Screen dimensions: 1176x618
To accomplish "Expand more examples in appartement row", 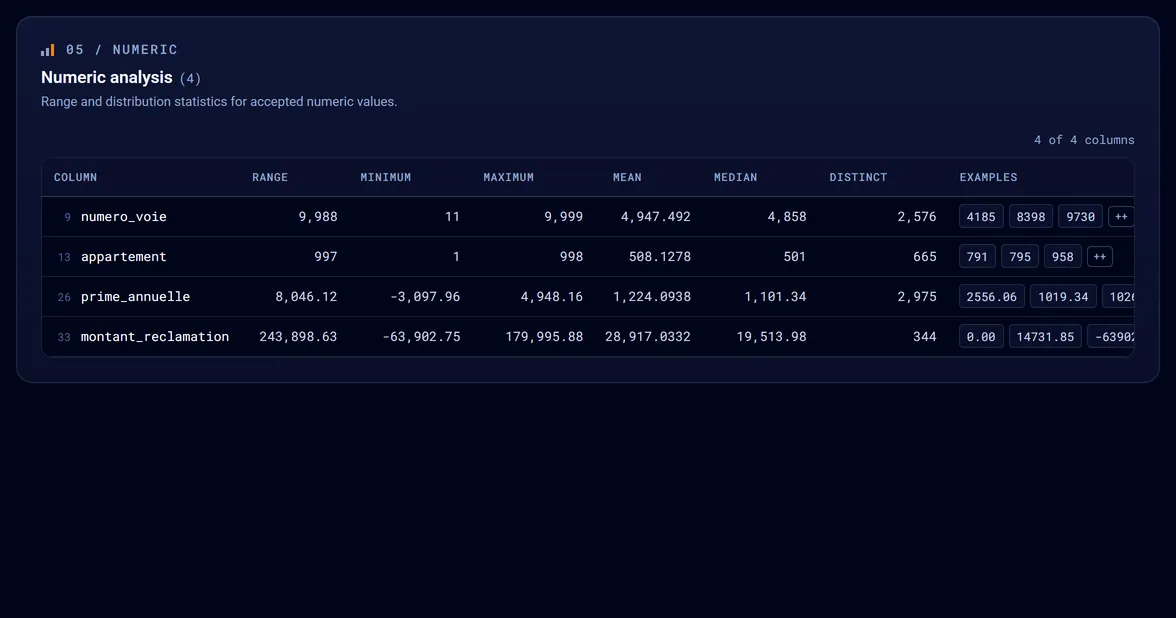I will click(x=1099, y=256).
